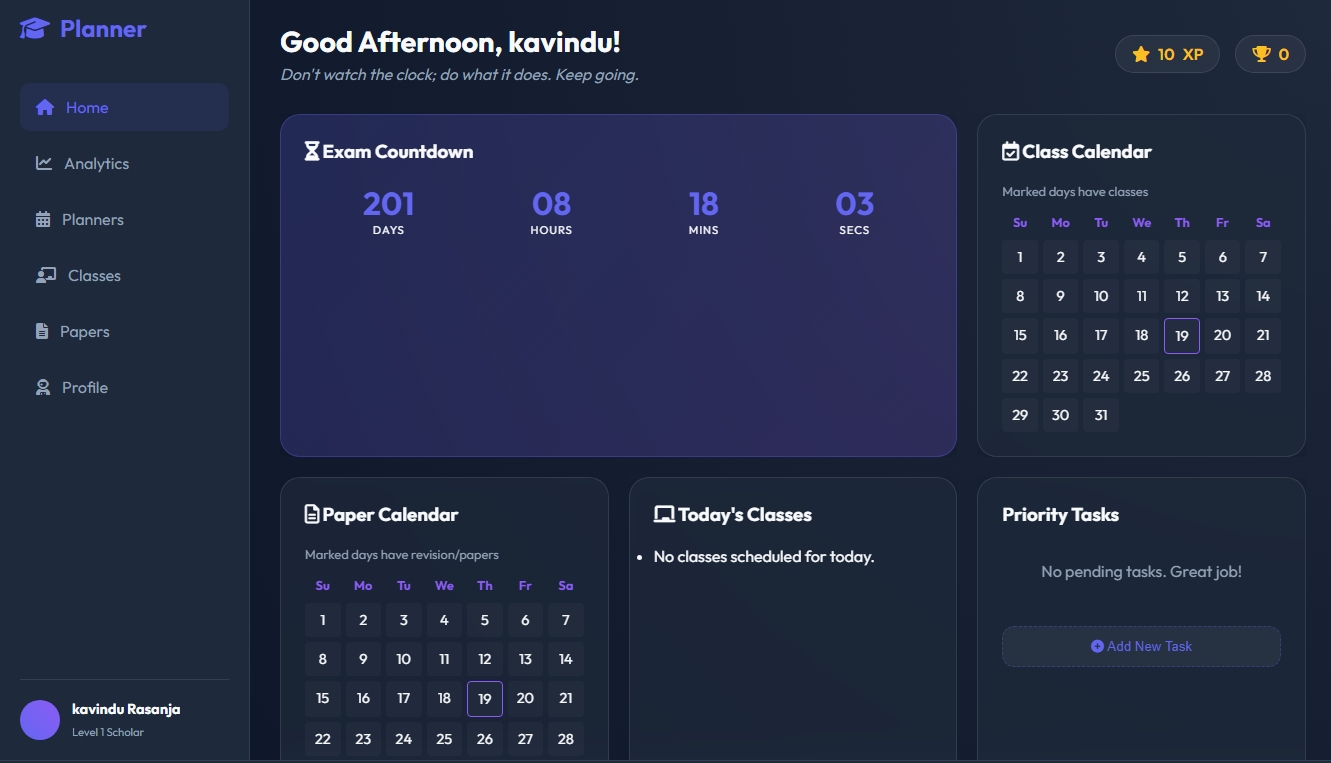Viewport: 1331px width, 763px height.
Task: Click the purple user avatar circle
Action: click(x=40, y=720)
